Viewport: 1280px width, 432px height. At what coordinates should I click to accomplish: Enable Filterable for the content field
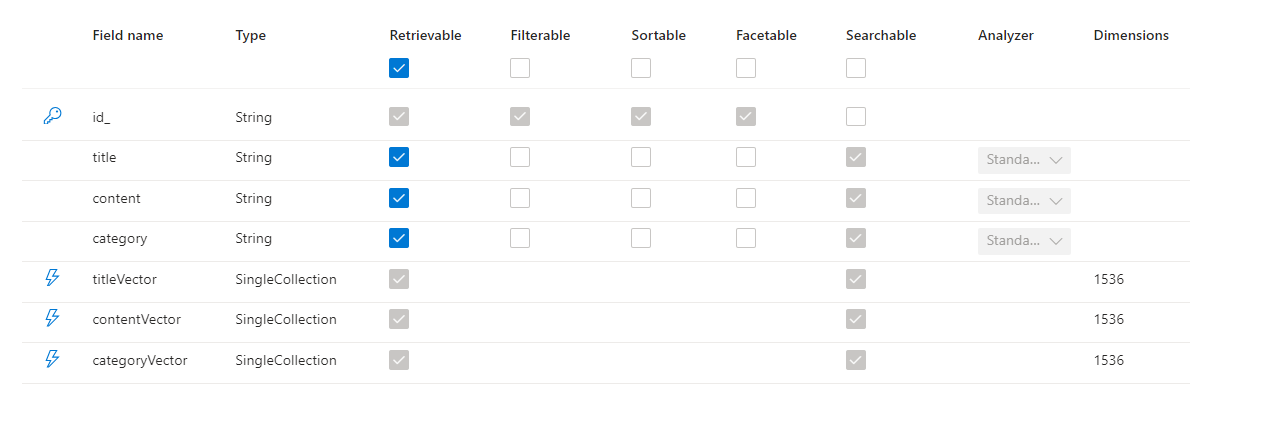click(520, 198)
